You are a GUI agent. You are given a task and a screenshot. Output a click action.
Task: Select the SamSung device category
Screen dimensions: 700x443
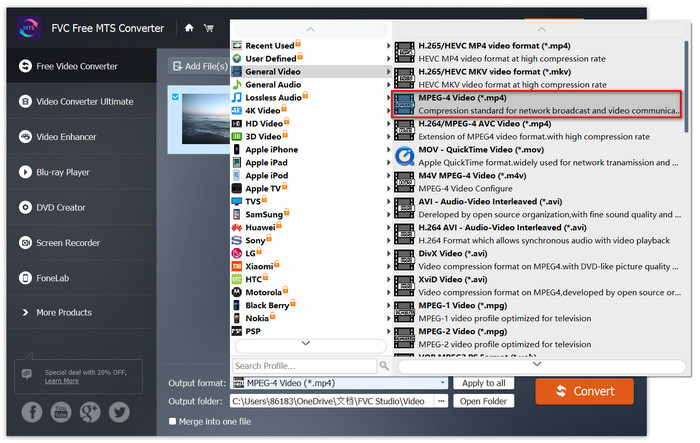(311, 214)
